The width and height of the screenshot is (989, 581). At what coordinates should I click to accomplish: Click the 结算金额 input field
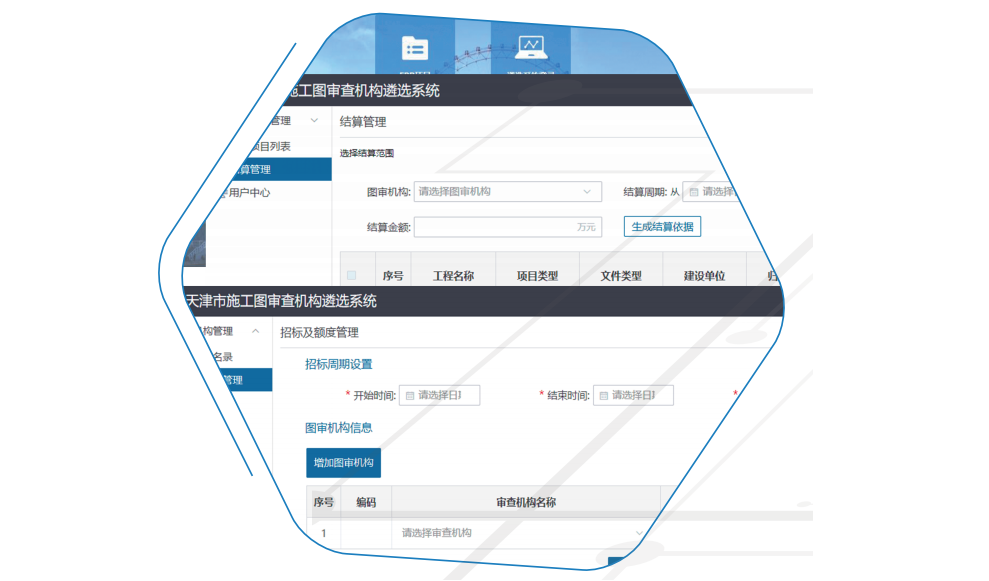[495, 227]
